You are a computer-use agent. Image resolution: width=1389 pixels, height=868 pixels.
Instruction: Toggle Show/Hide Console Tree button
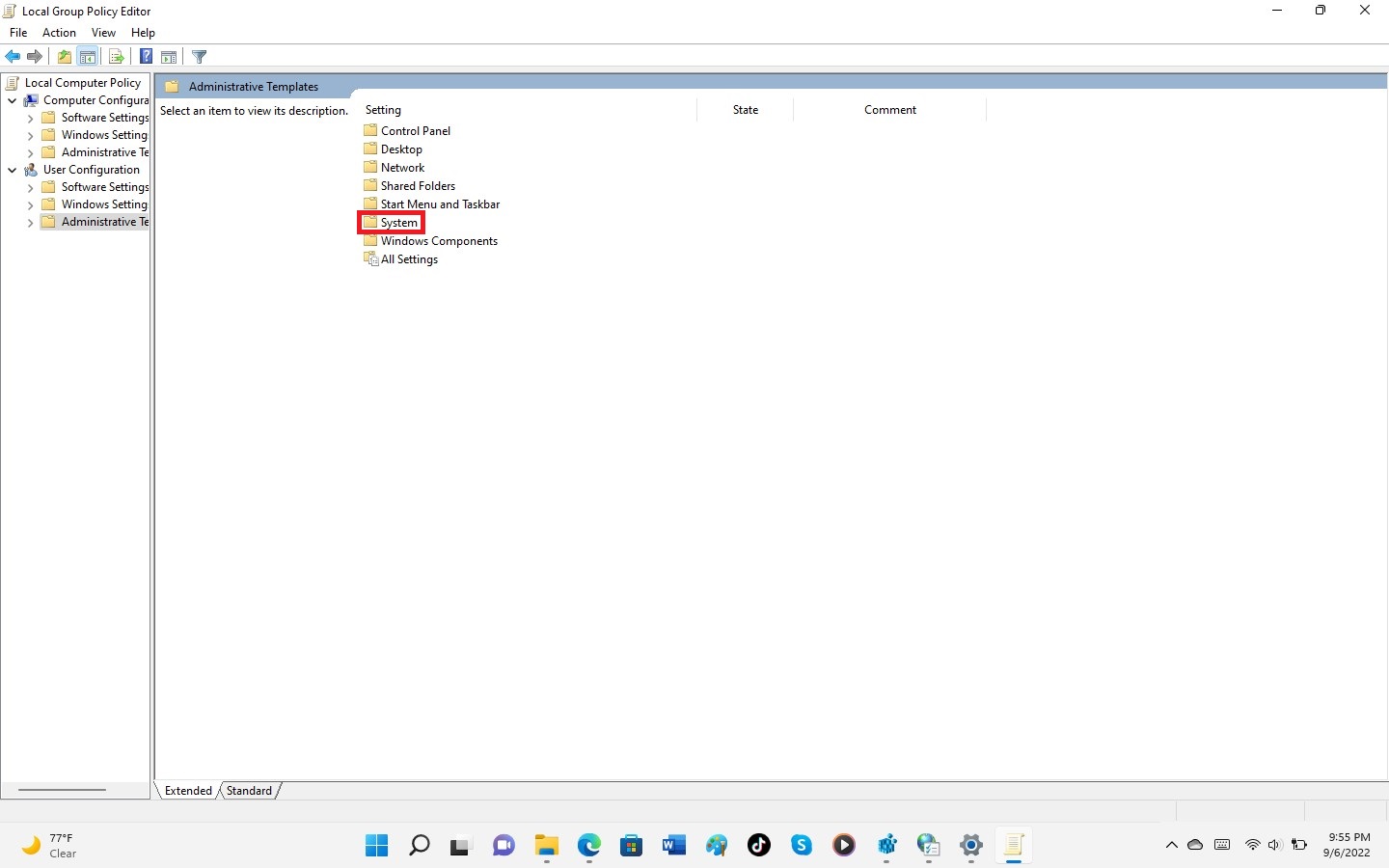(x=88, y=57)
